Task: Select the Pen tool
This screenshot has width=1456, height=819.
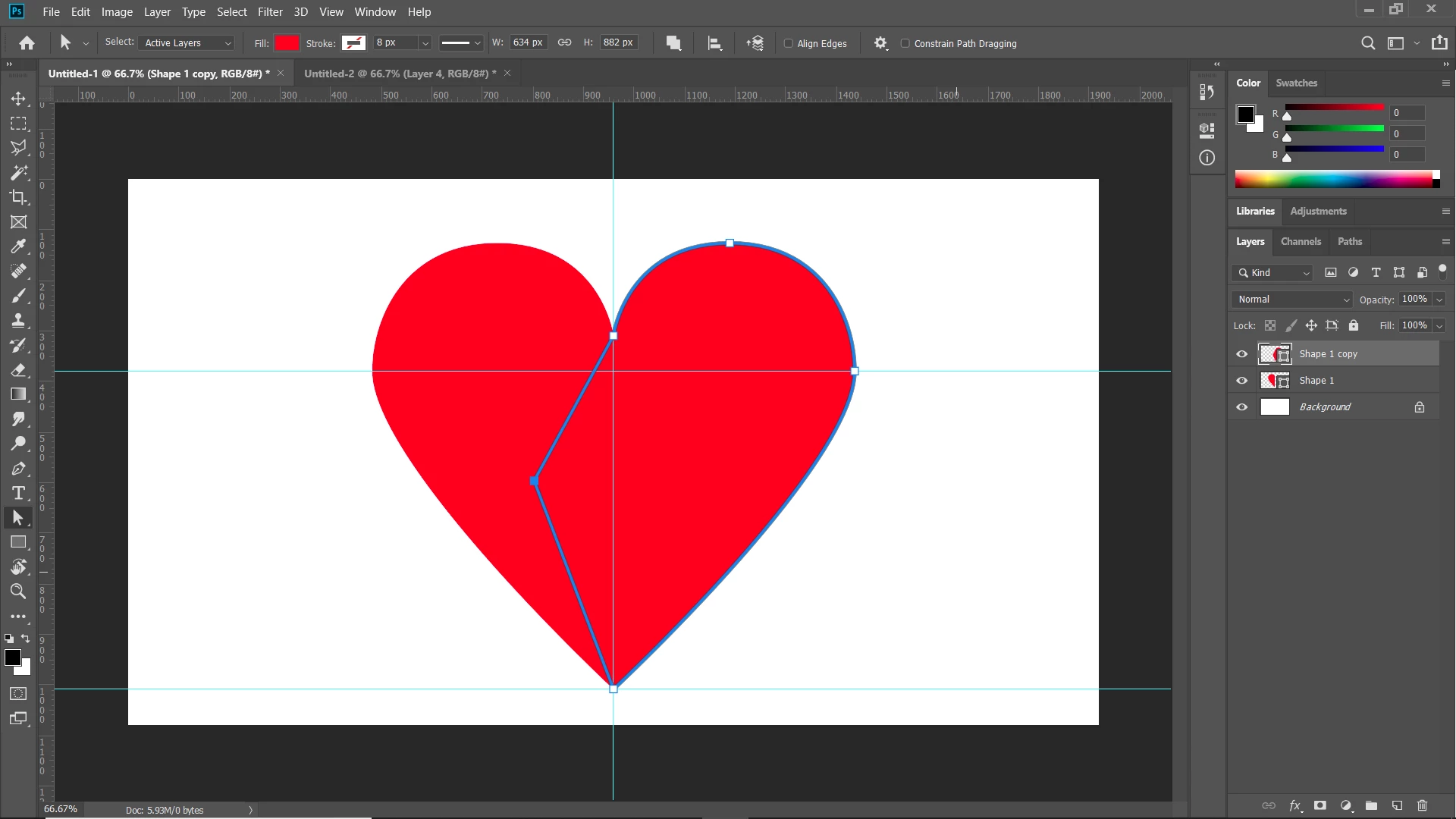Action: (18, 469)
